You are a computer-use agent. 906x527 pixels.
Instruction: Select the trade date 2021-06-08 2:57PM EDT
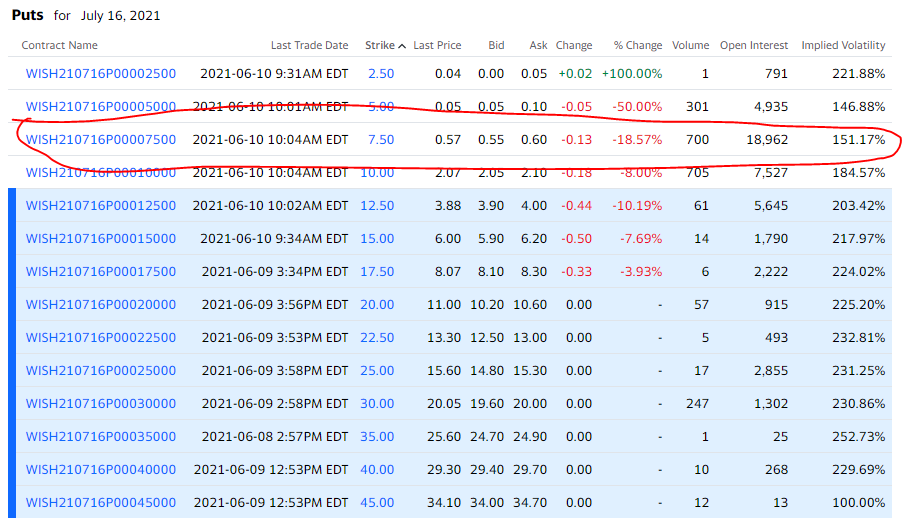coord(275,436)
